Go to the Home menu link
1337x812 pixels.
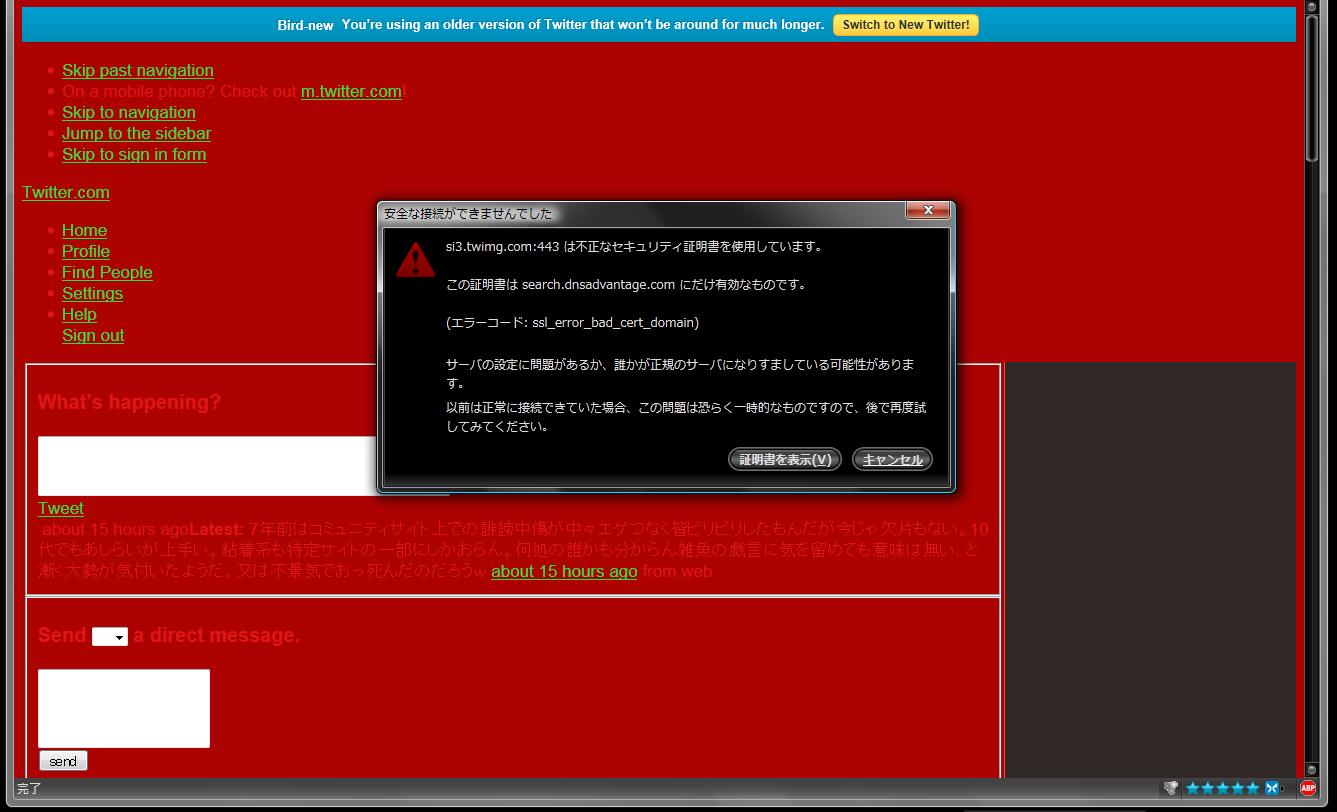[x=84, y=230]
